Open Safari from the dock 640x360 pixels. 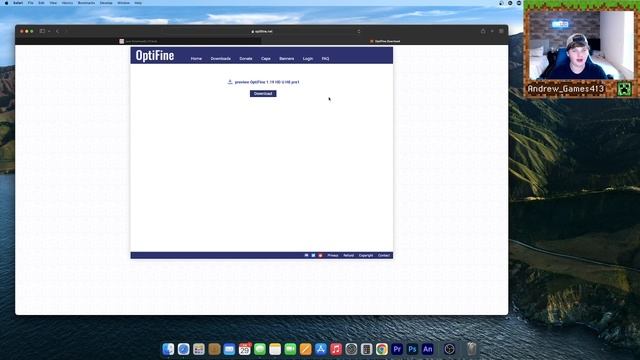click(183, 349)
